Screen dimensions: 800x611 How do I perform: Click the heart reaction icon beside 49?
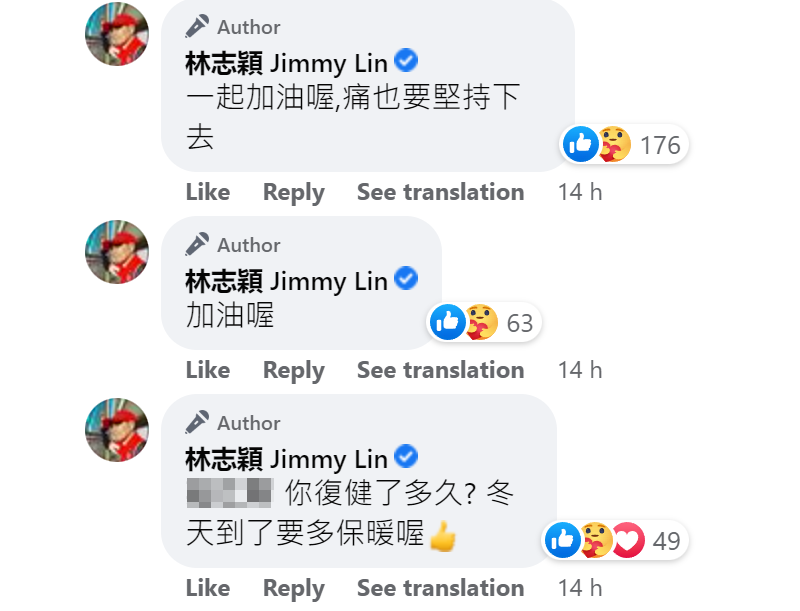pyautogui.click(x=628, y=540)
